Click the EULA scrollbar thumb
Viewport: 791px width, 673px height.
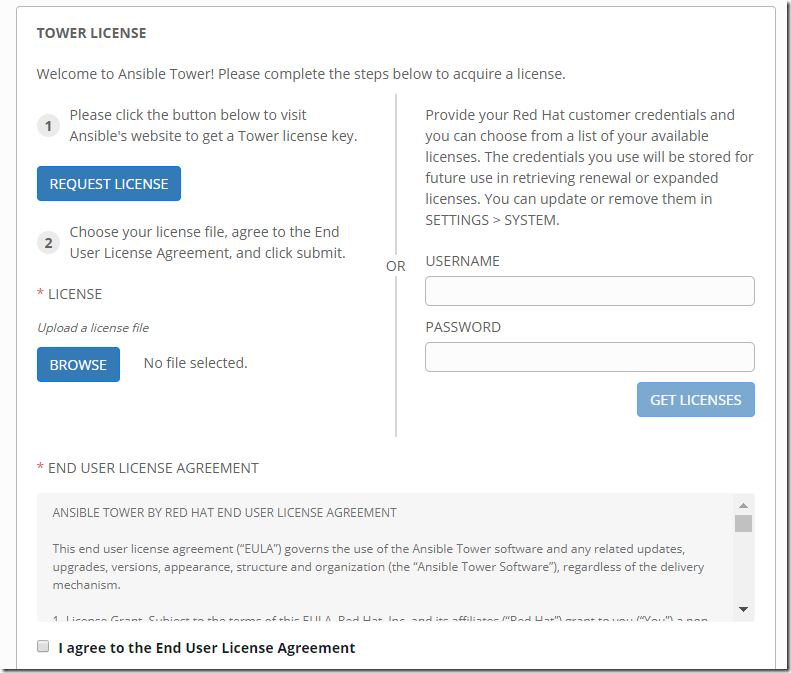pyautogui.click(x=743, y=524)
